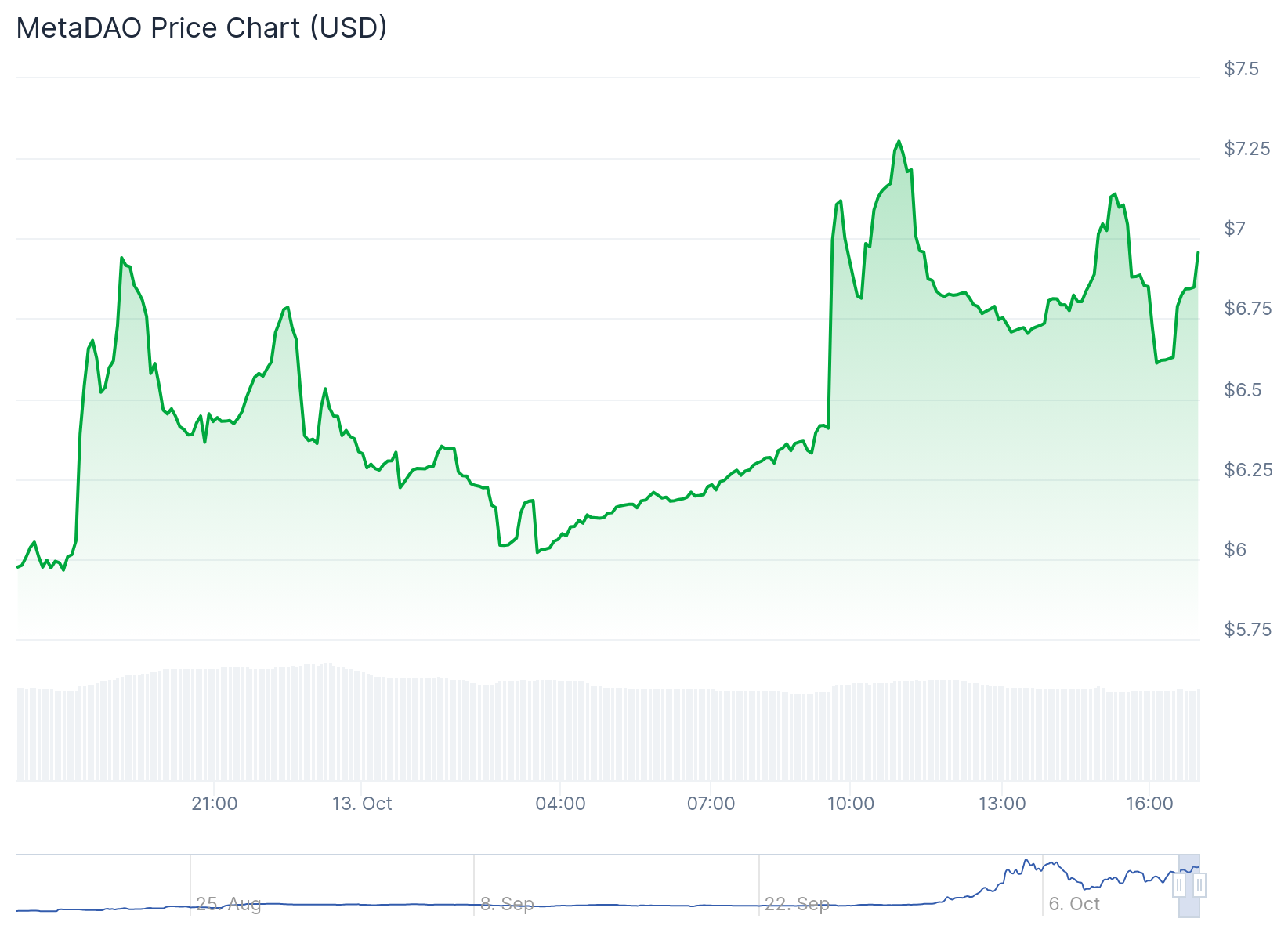This screenshot has width=1288, height=940.
Task: Click 22. Sep in the navigator timeline
Action: point(797,904)
